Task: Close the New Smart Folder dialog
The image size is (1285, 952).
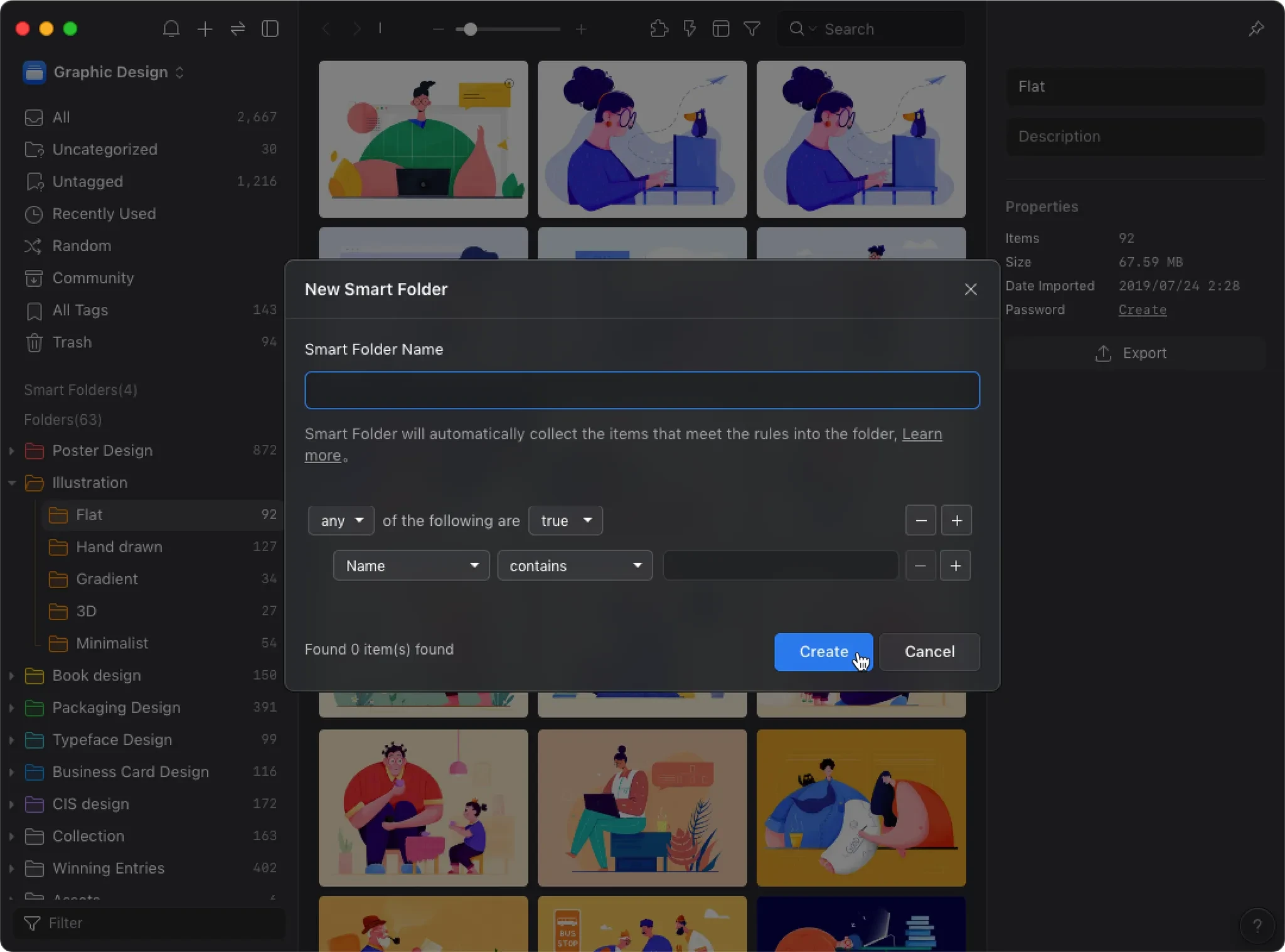Action: click(x=970, y=289)
